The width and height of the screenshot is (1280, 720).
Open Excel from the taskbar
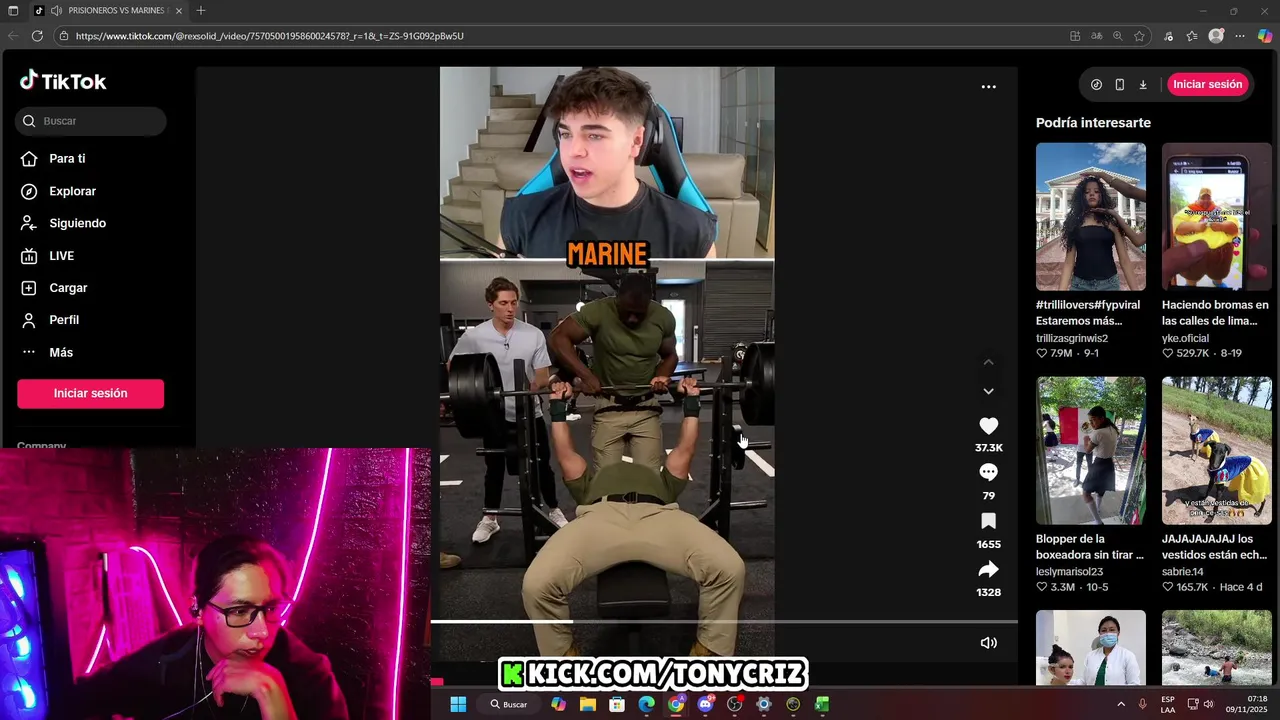click(x=822, y=704)
